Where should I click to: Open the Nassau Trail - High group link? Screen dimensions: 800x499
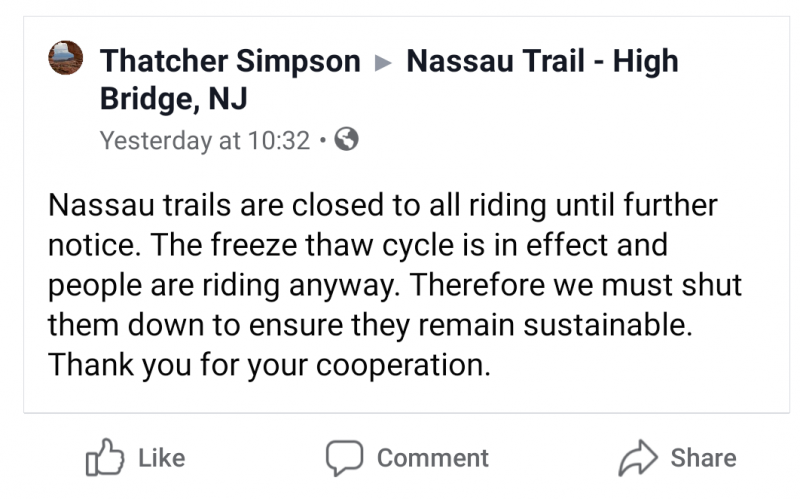click(x=543, y=62)
